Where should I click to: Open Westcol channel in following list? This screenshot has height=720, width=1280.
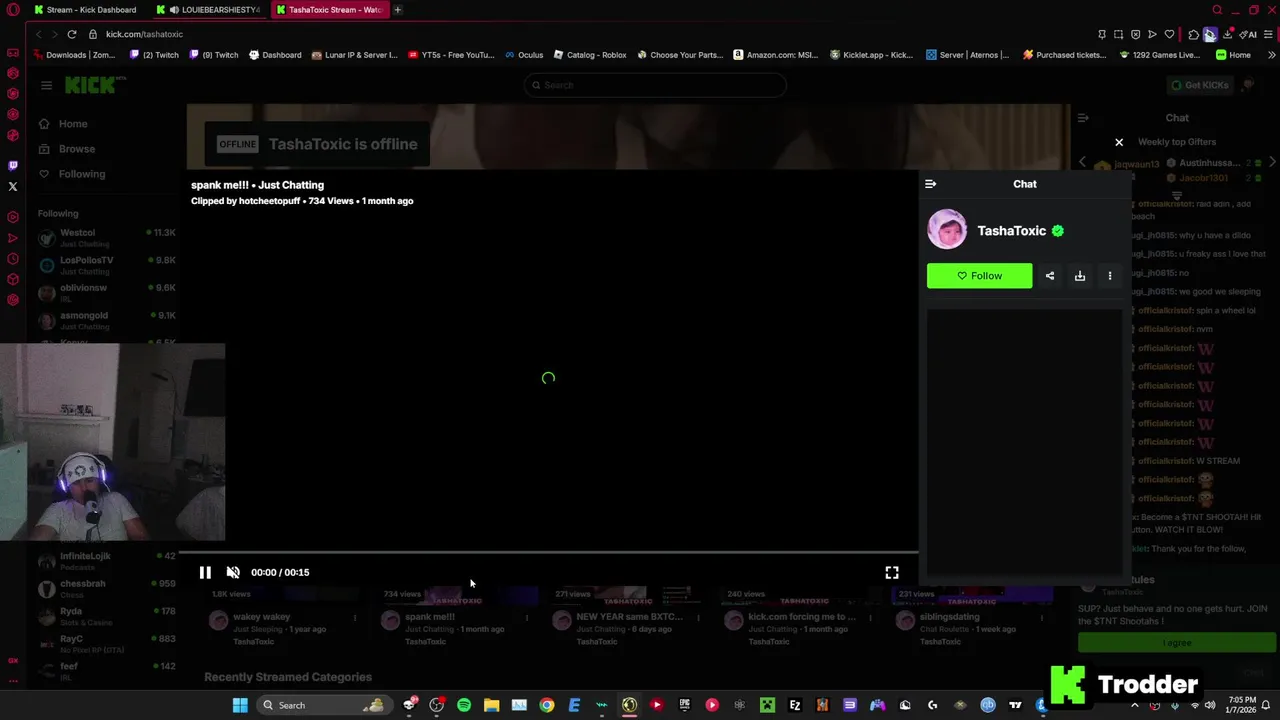click(106, 238)
